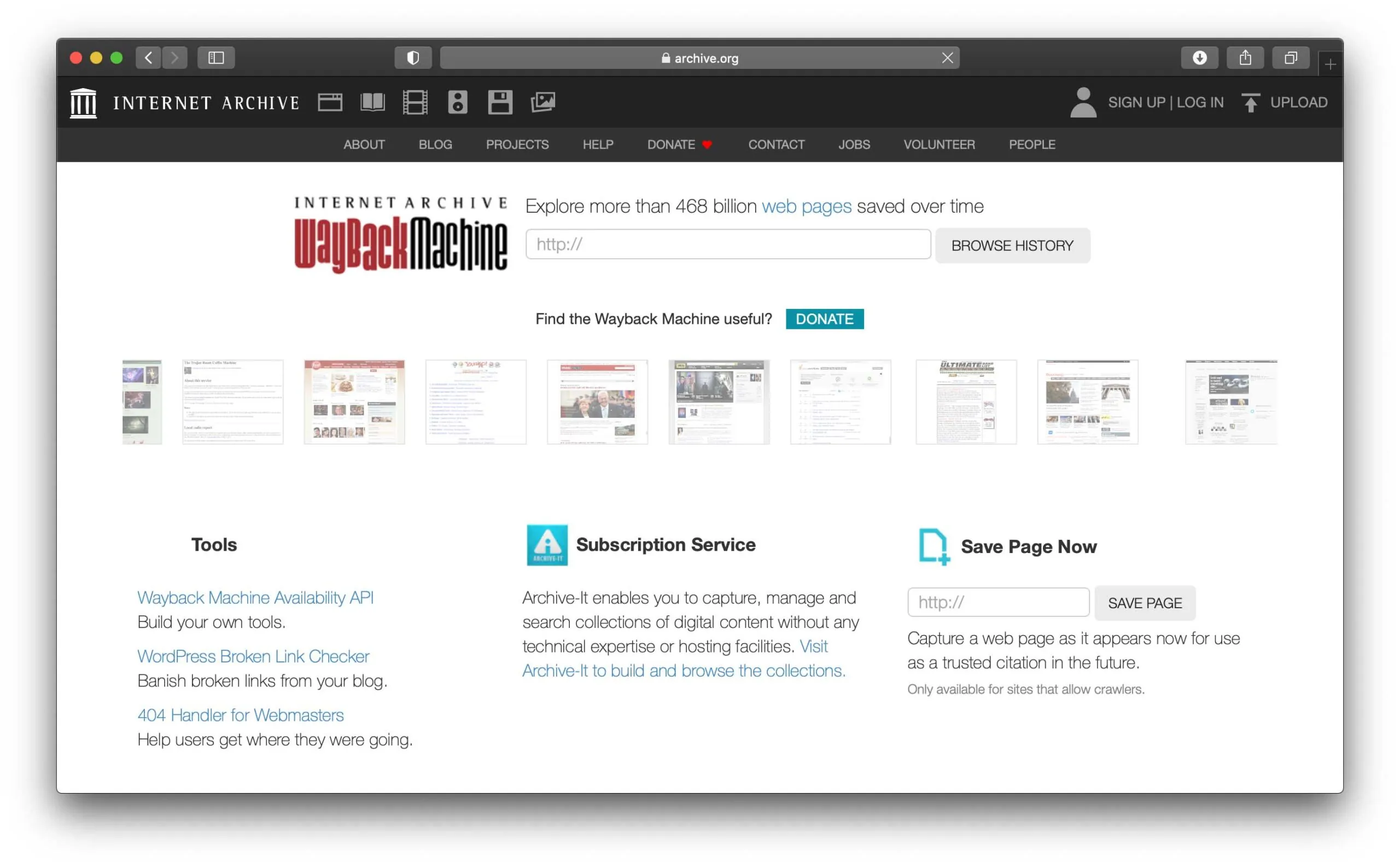Click the UPLOAD arrow icon

(1251, 102)
